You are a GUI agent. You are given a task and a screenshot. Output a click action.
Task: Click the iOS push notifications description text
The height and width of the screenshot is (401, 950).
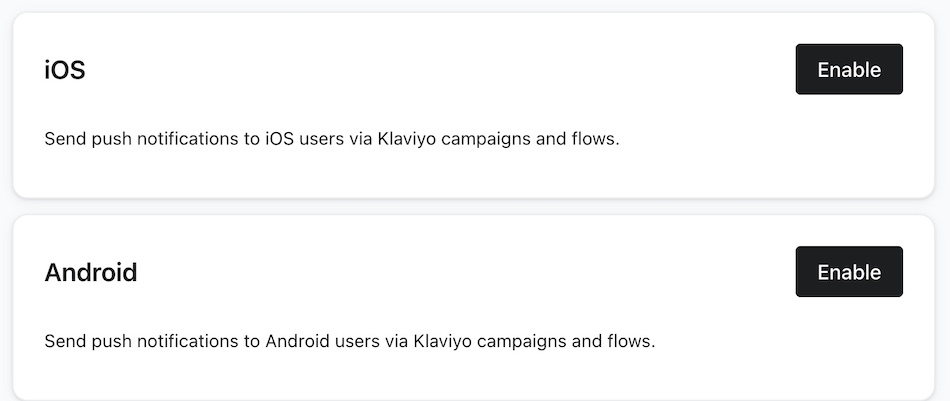332,139
